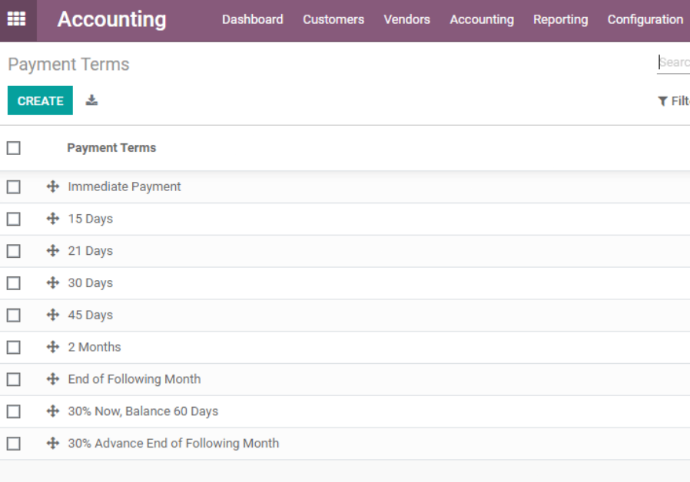
Task: Toggle the select-all checkbox in header
Action: [x=14, y=148]
